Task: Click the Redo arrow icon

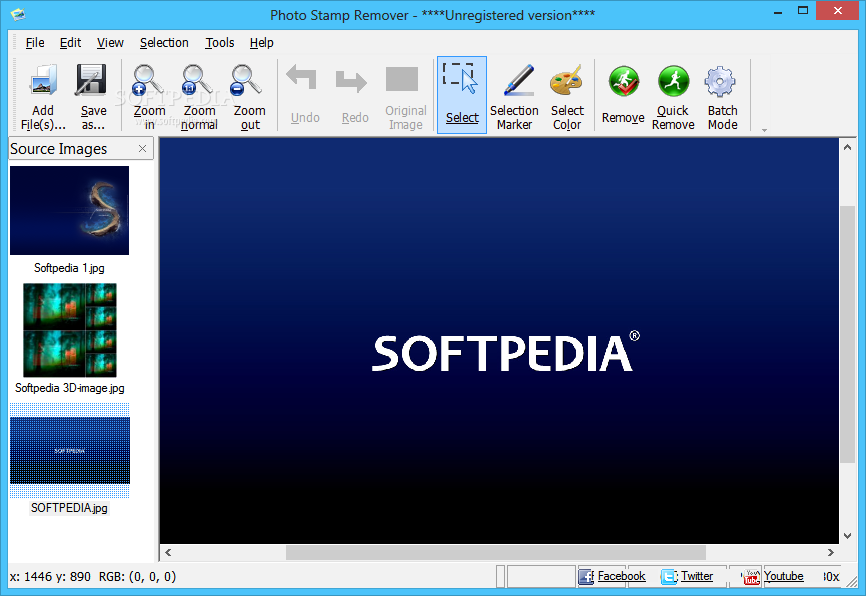Action: pos(351,81)
